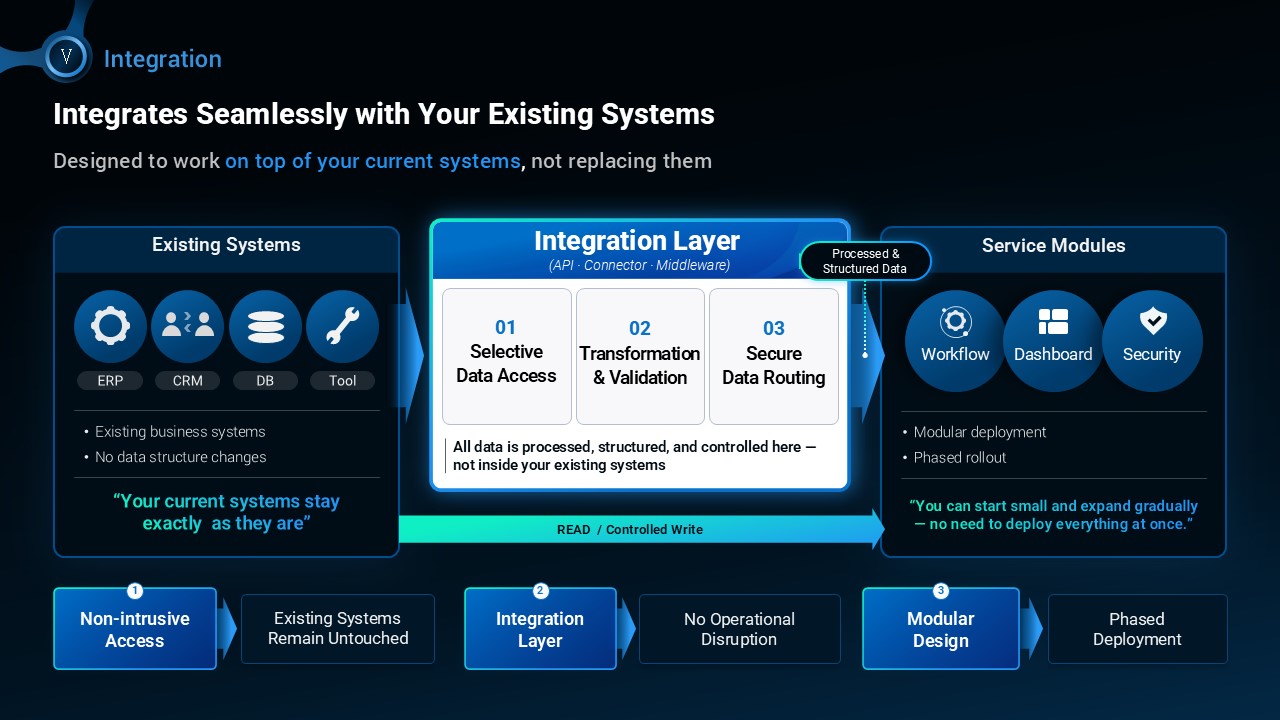Select the No Operational Disruption box
Viewport: 1280px width, 720px height.
pyautogui.click(x=739, y=629)
